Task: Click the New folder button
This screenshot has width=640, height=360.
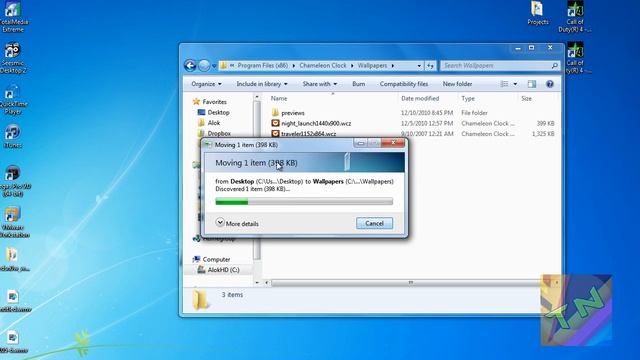Action: coord(457,84)
